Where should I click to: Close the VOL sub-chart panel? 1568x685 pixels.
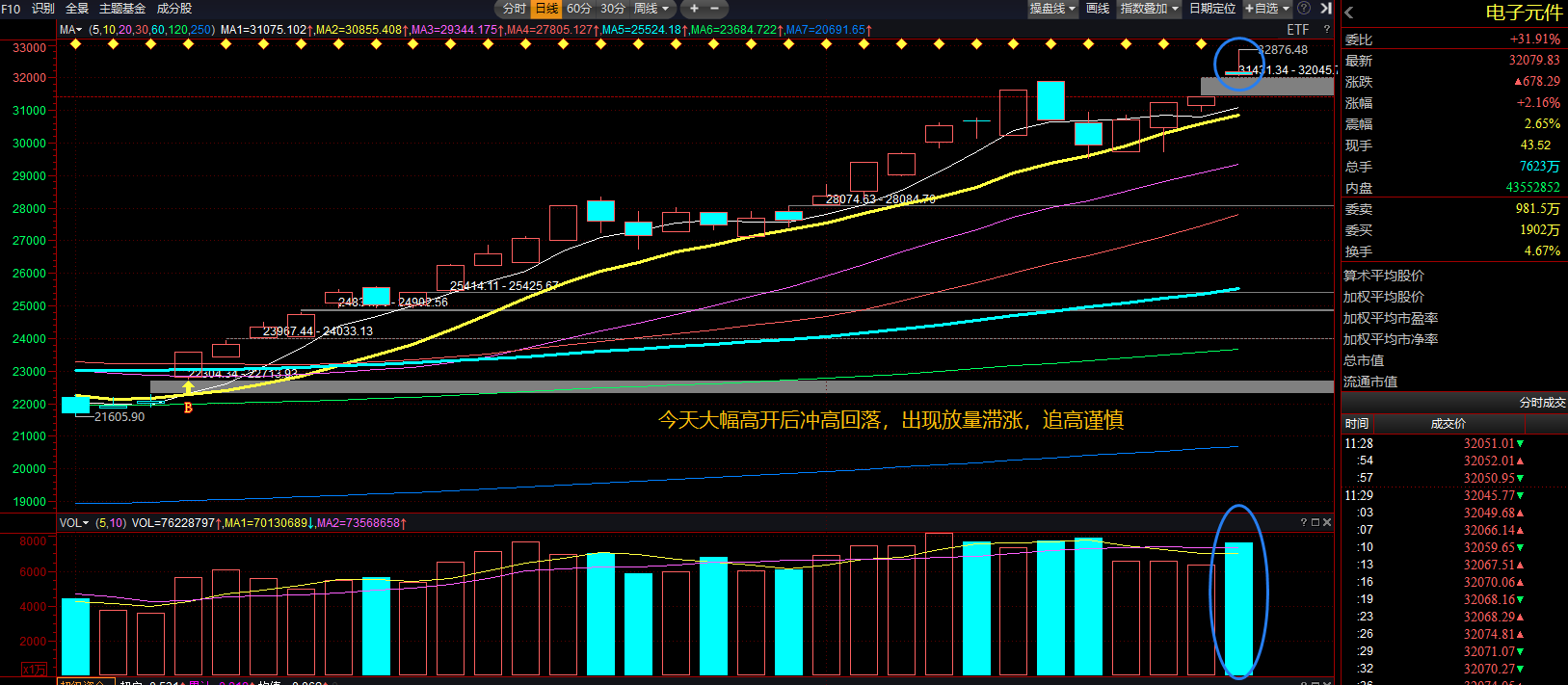tap(1326, 522)
